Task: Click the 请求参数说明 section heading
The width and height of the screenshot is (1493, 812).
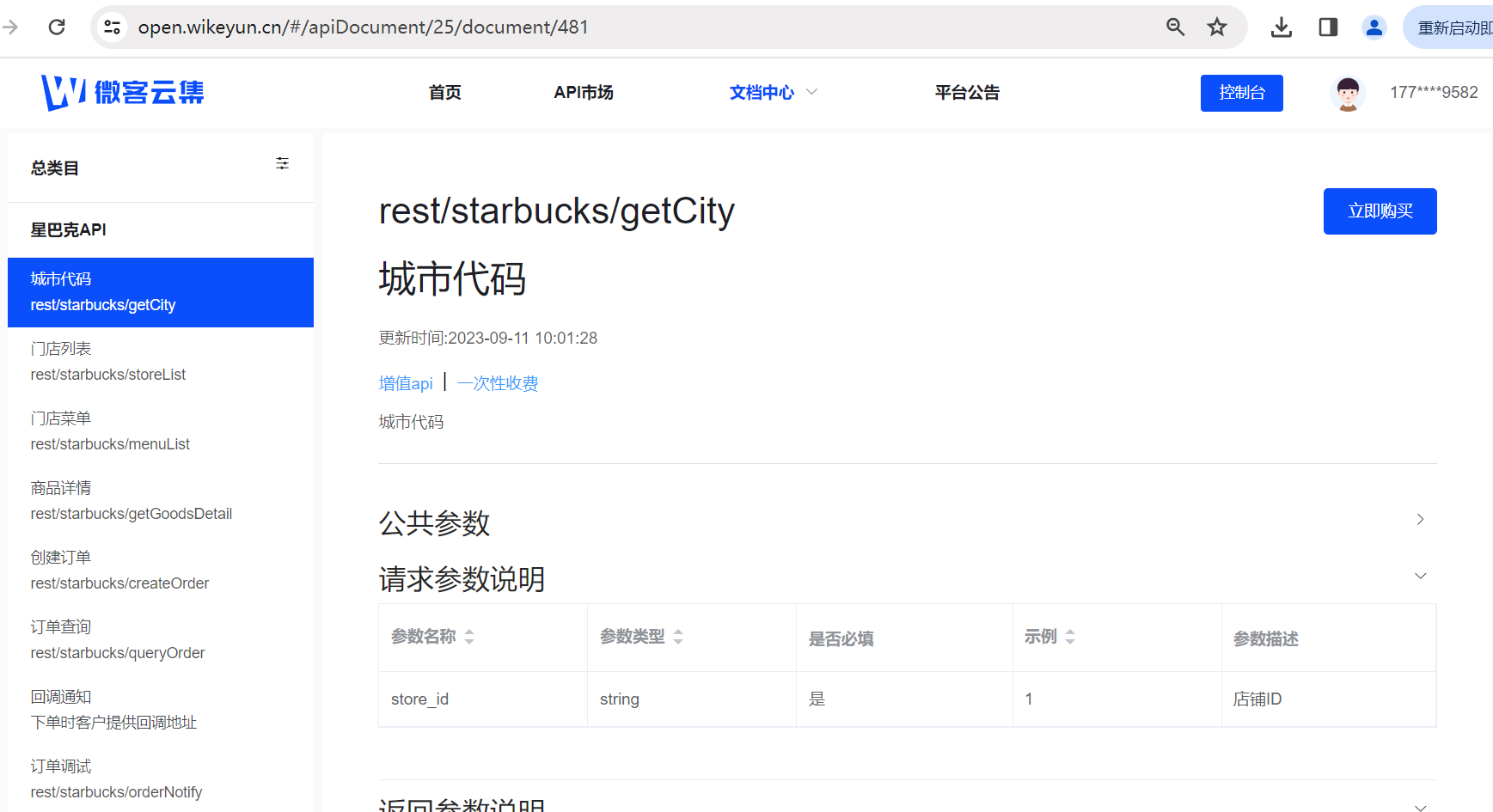Action: pyautogui.click(x=462, y=580)
